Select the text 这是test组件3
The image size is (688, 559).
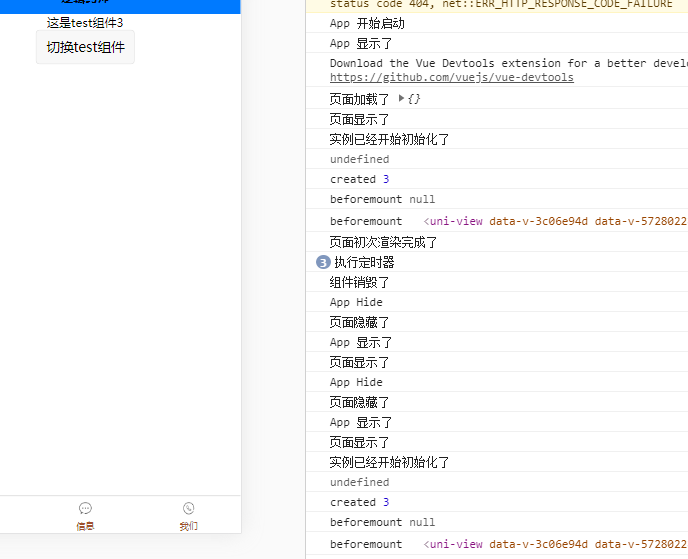tap(85, 22)
